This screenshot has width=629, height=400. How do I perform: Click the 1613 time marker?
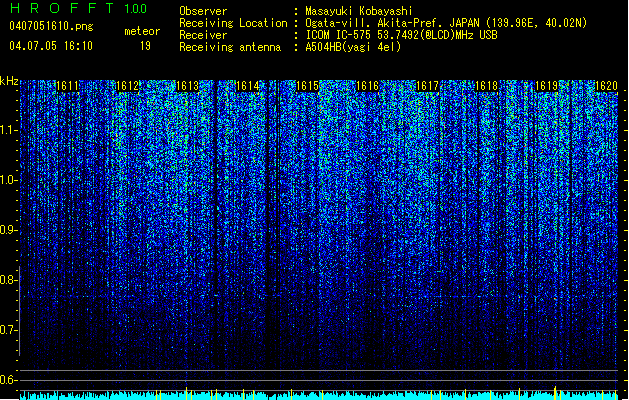[188, 86]
